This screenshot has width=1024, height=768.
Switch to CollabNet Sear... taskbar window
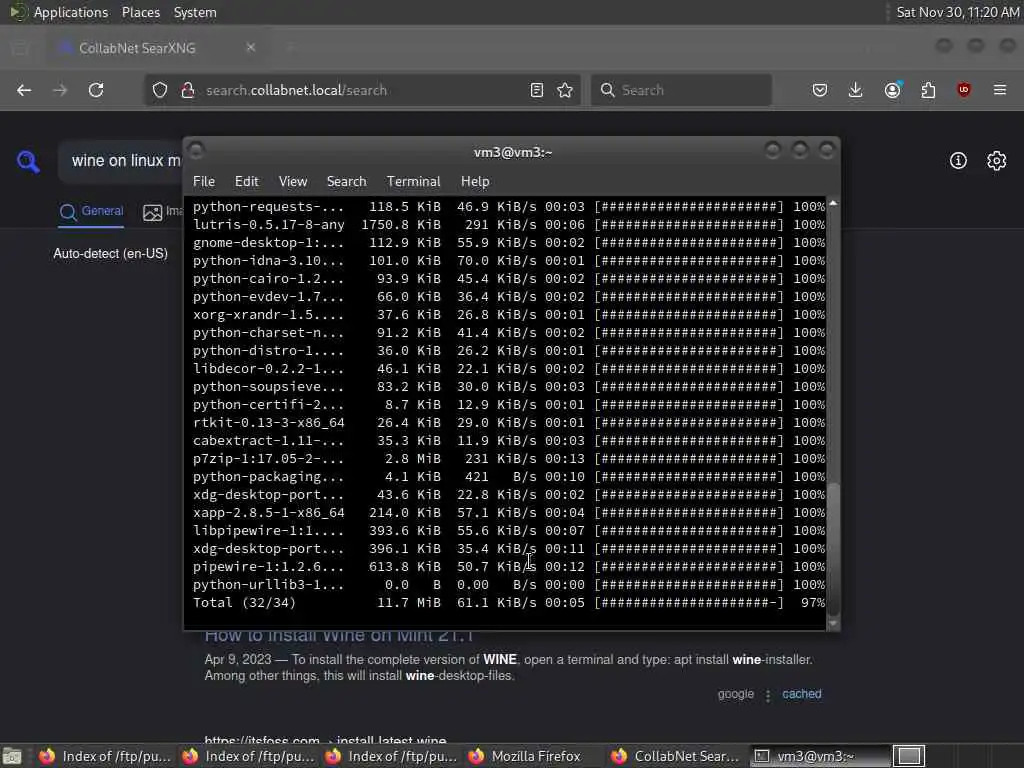(x=676, y=756)
